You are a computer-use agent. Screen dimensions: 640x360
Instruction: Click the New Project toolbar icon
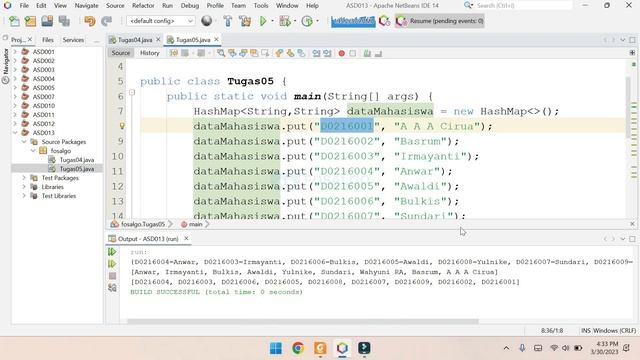[30, 21]
